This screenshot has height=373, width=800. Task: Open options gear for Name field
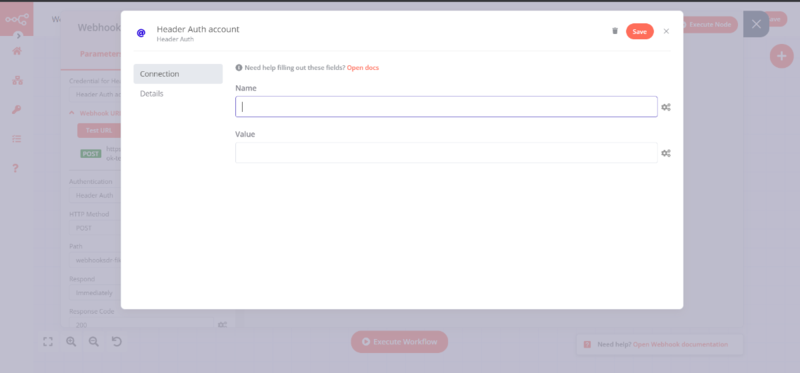(x=666, y=107)
